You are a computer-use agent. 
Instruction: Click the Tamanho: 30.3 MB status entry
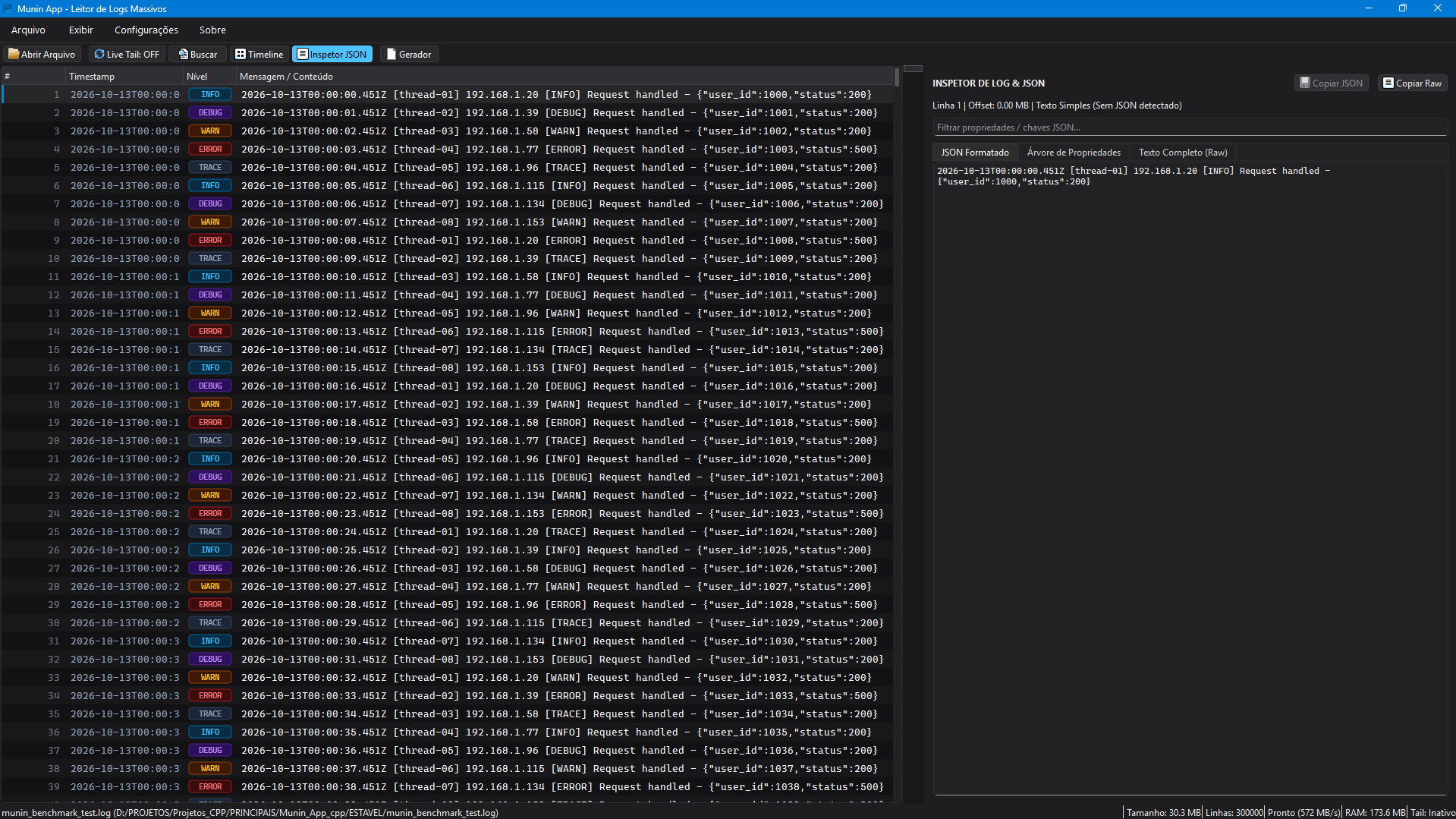point(1163,813)
